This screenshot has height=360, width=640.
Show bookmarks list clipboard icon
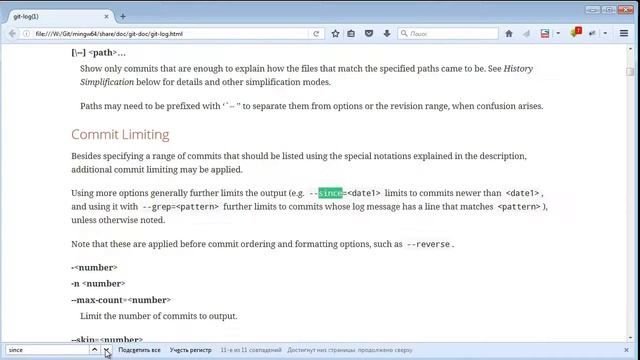351,34
